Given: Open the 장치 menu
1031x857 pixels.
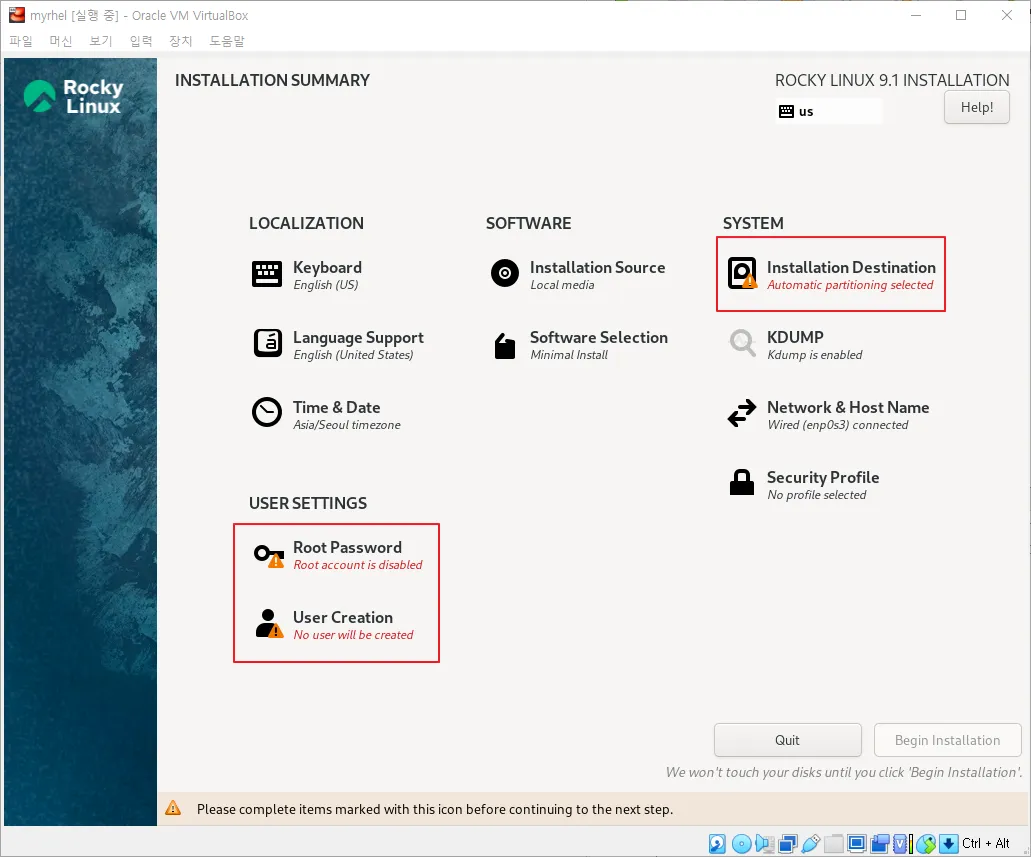Looking at the screenshot, I should [x=180, y=41].
